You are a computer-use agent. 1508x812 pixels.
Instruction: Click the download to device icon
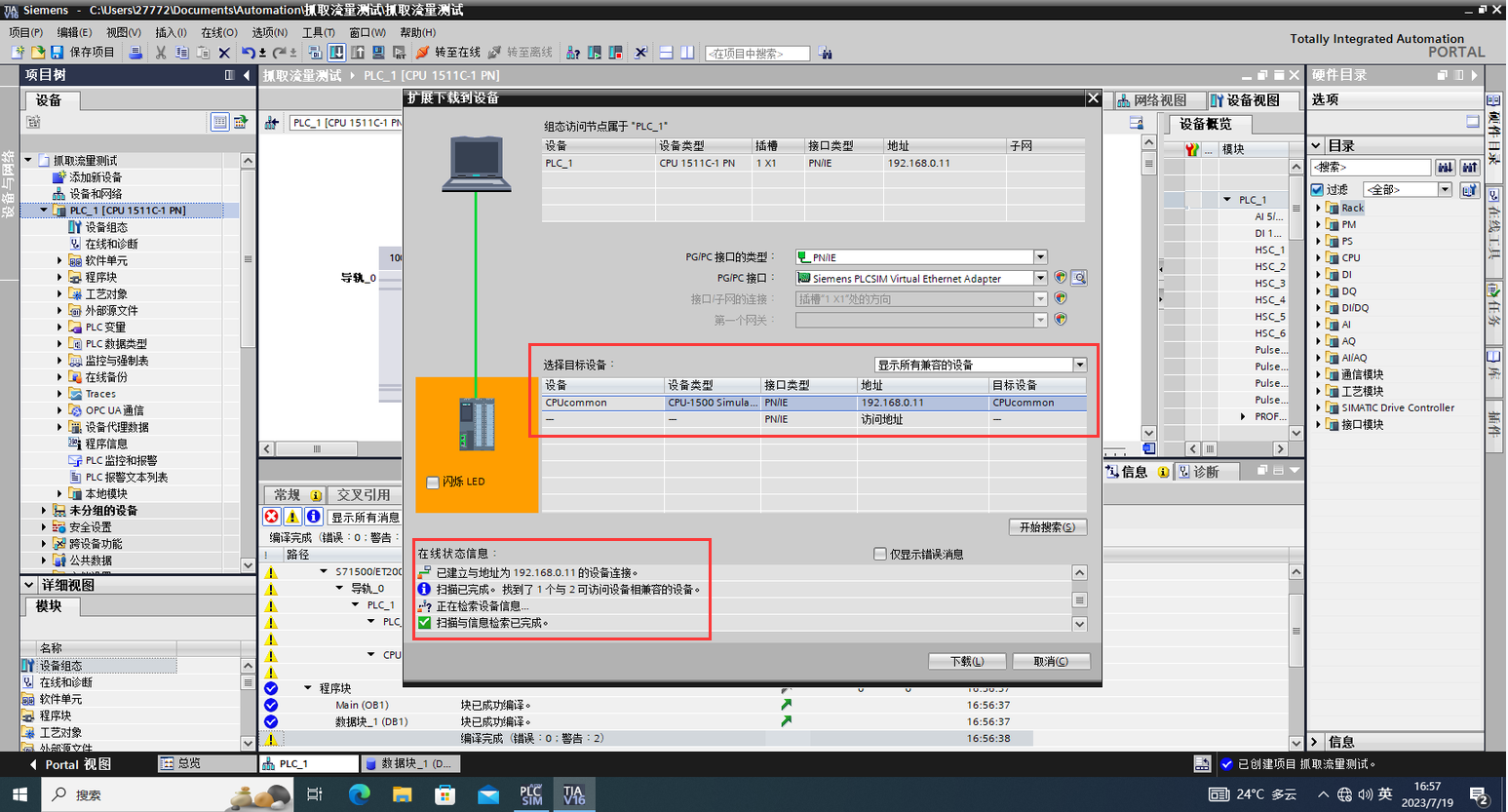(336, 53)
